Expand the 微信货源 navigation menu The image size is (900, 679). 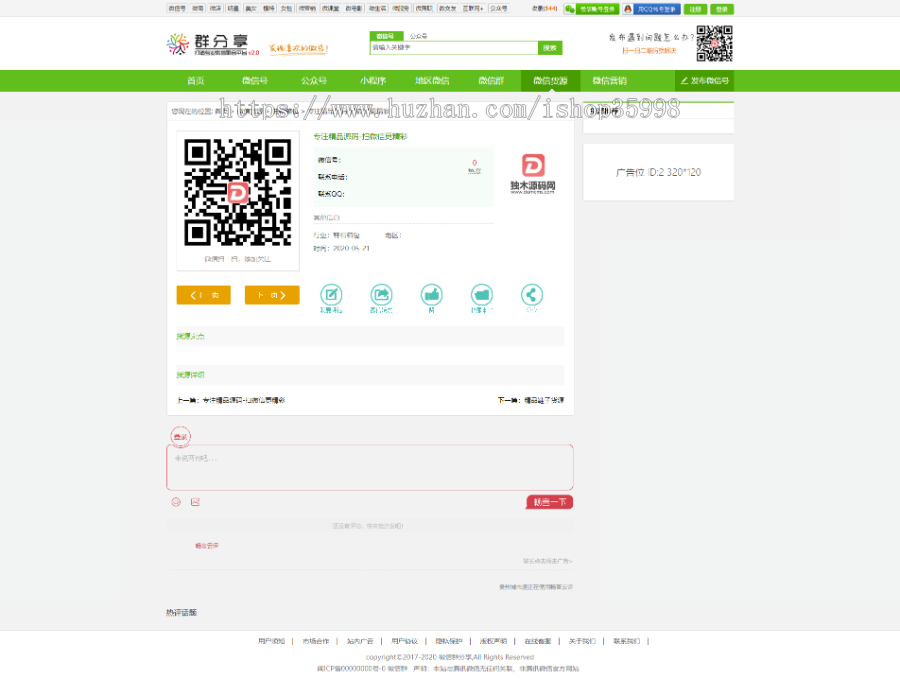pos(551,81)
